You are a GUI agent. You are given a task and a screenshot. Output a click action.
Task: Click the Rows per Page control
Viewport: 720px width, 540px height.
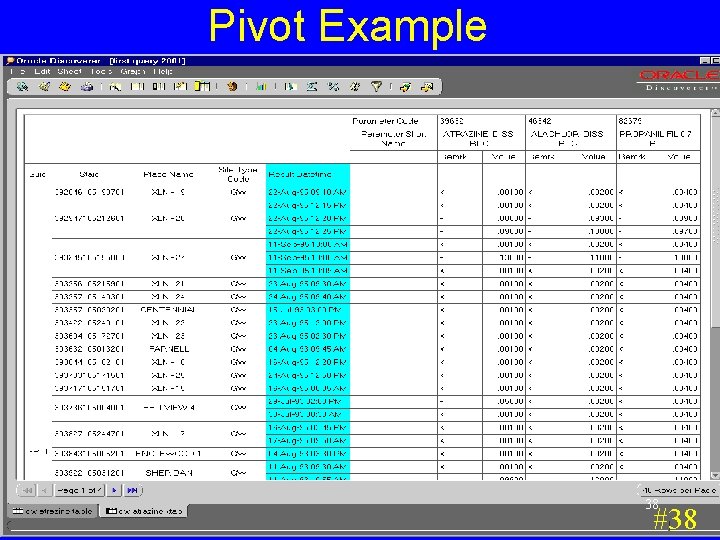(x=679, y=490)
